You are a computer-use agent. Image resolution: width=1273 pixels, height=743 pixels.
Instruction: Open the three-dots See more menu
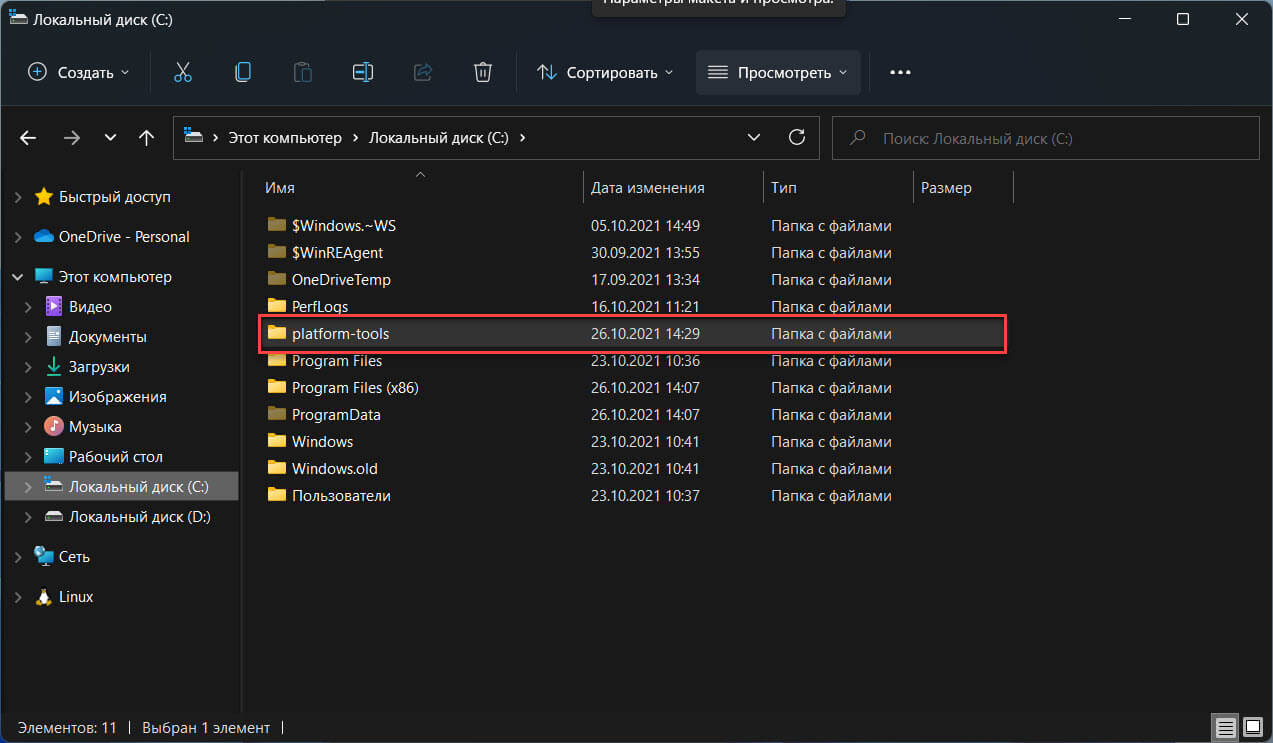click(900, 72)
